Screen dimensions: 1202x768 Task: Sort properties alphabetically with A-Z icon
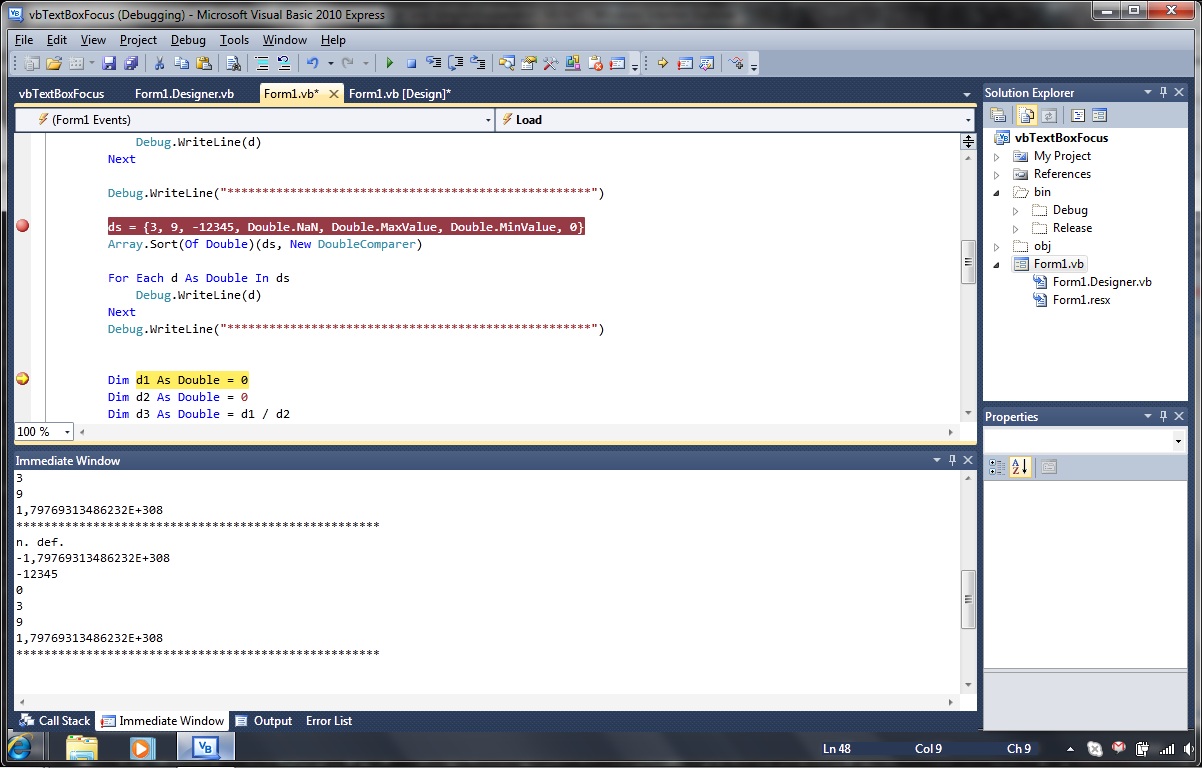(1019, 467)
